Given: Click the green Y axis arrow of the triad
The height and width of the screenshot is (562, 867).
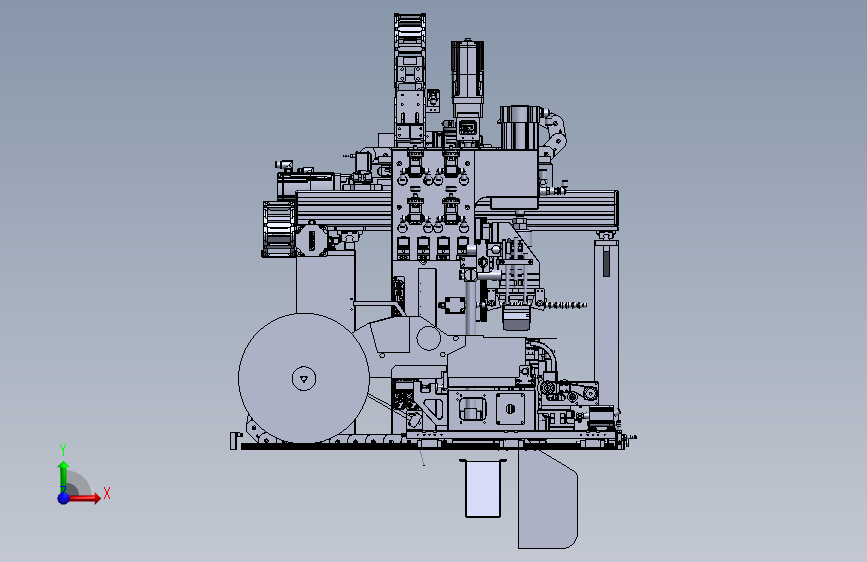Looking at the screenshot, I should 64,476.
